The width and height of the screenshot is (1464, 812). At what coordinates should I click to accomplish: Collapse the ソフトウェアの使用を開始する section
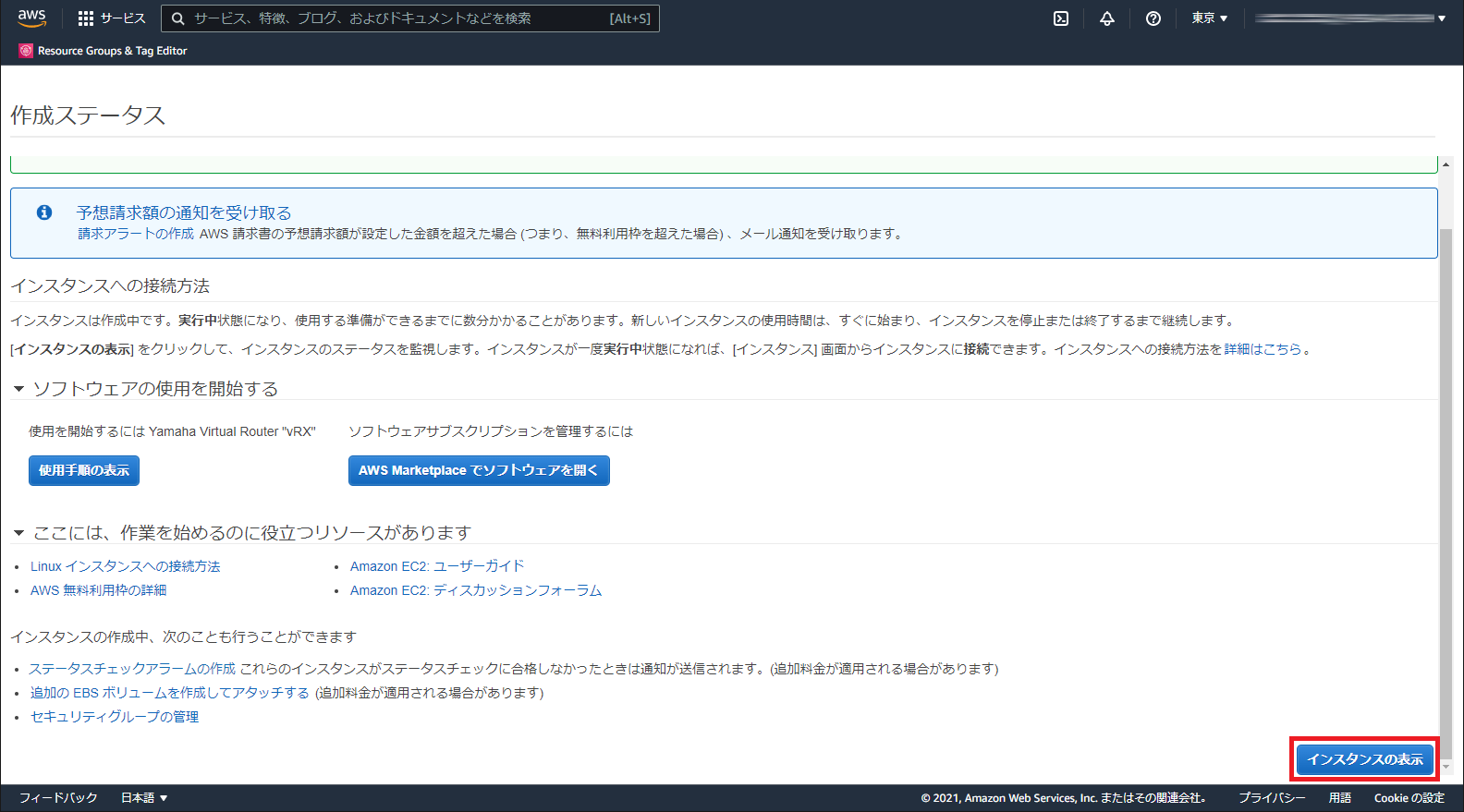[18, 389]
